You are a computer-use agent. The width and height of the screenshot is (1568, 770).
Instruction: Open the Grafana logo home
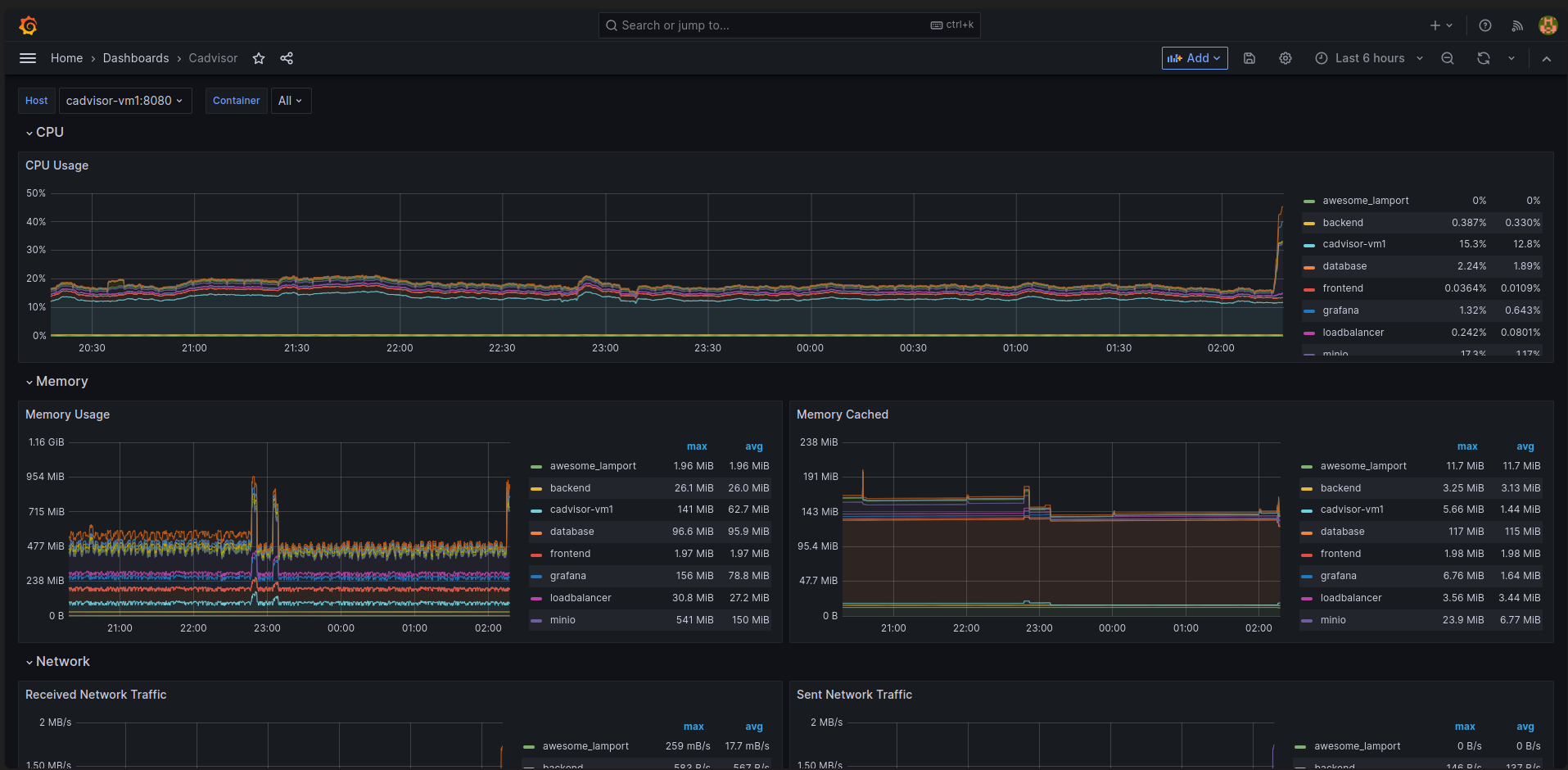(x=28, y=25)
